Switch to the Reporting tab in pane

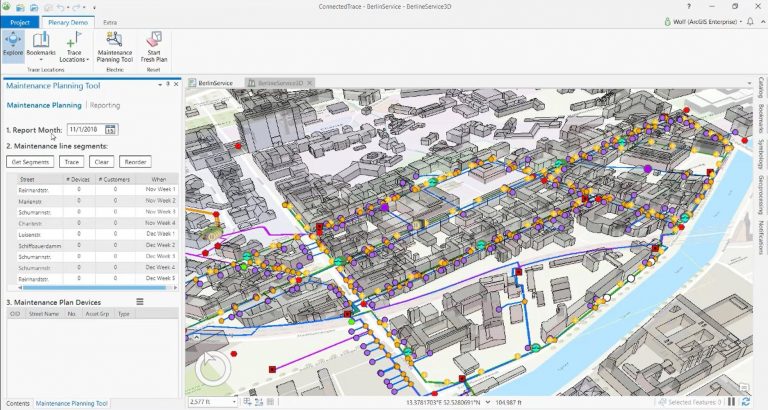(105, 105)
